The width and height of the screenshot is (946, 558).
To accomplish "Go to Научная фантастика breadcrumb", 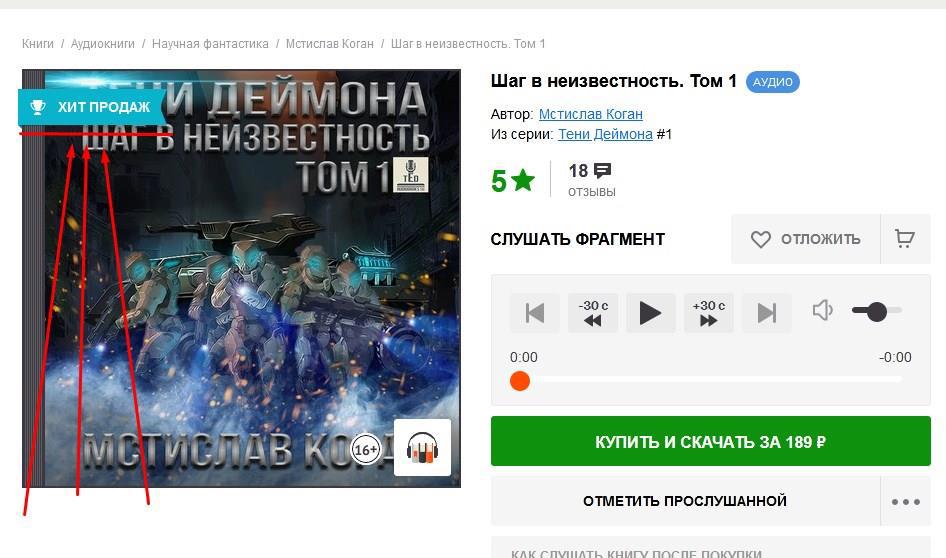I will 210,43.
